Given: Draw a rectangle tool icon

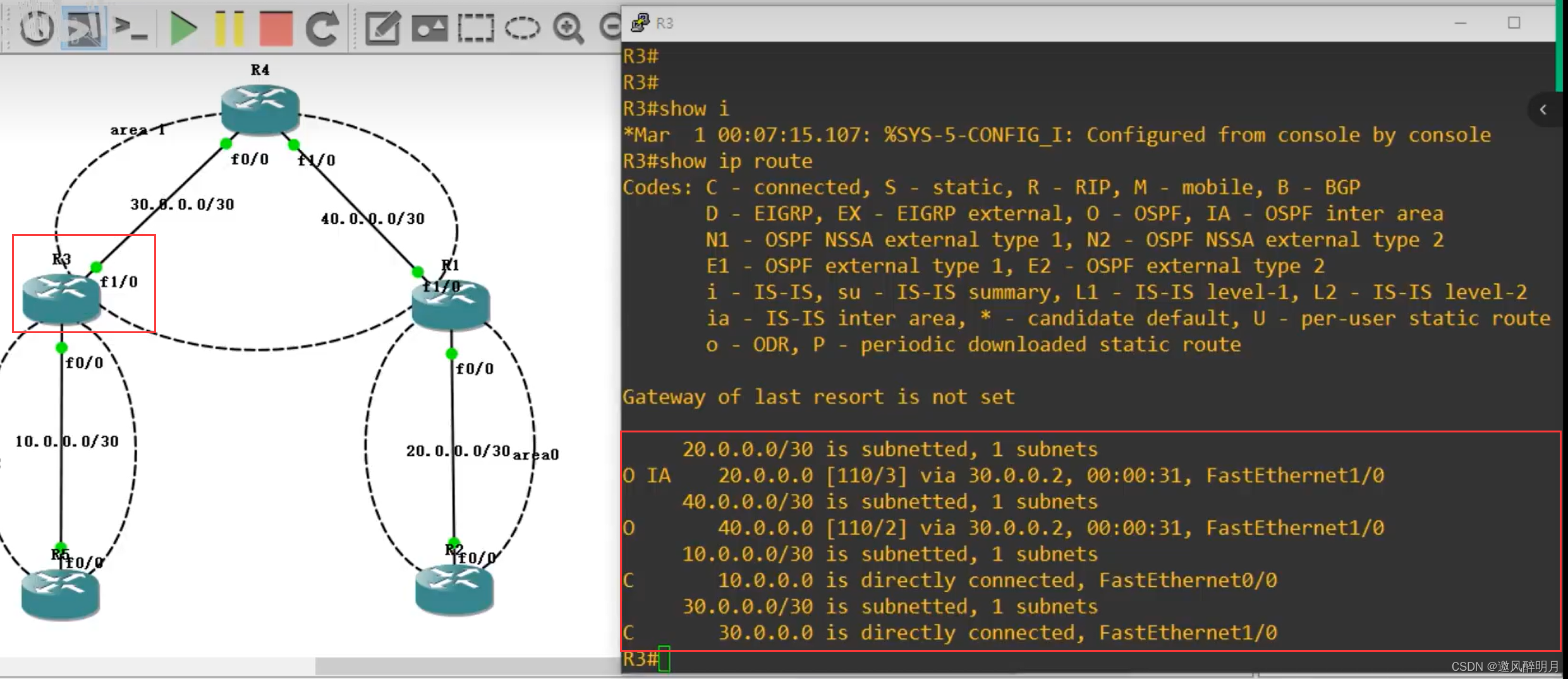Looking at the screenshot, I should pyautogui.click(x=476, y=28).
